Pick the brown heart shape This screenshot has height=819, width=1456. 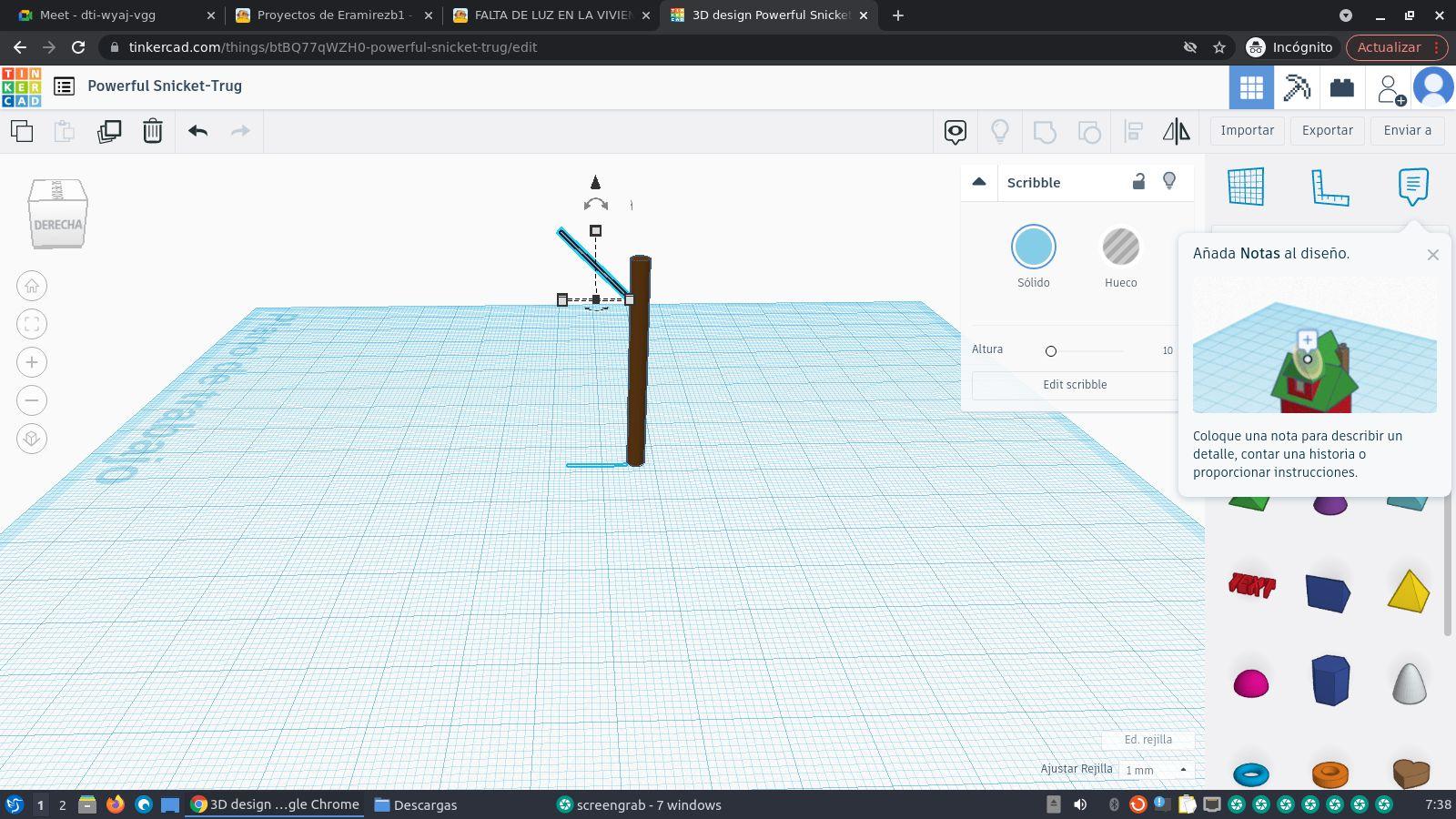tap(1410, 773)
